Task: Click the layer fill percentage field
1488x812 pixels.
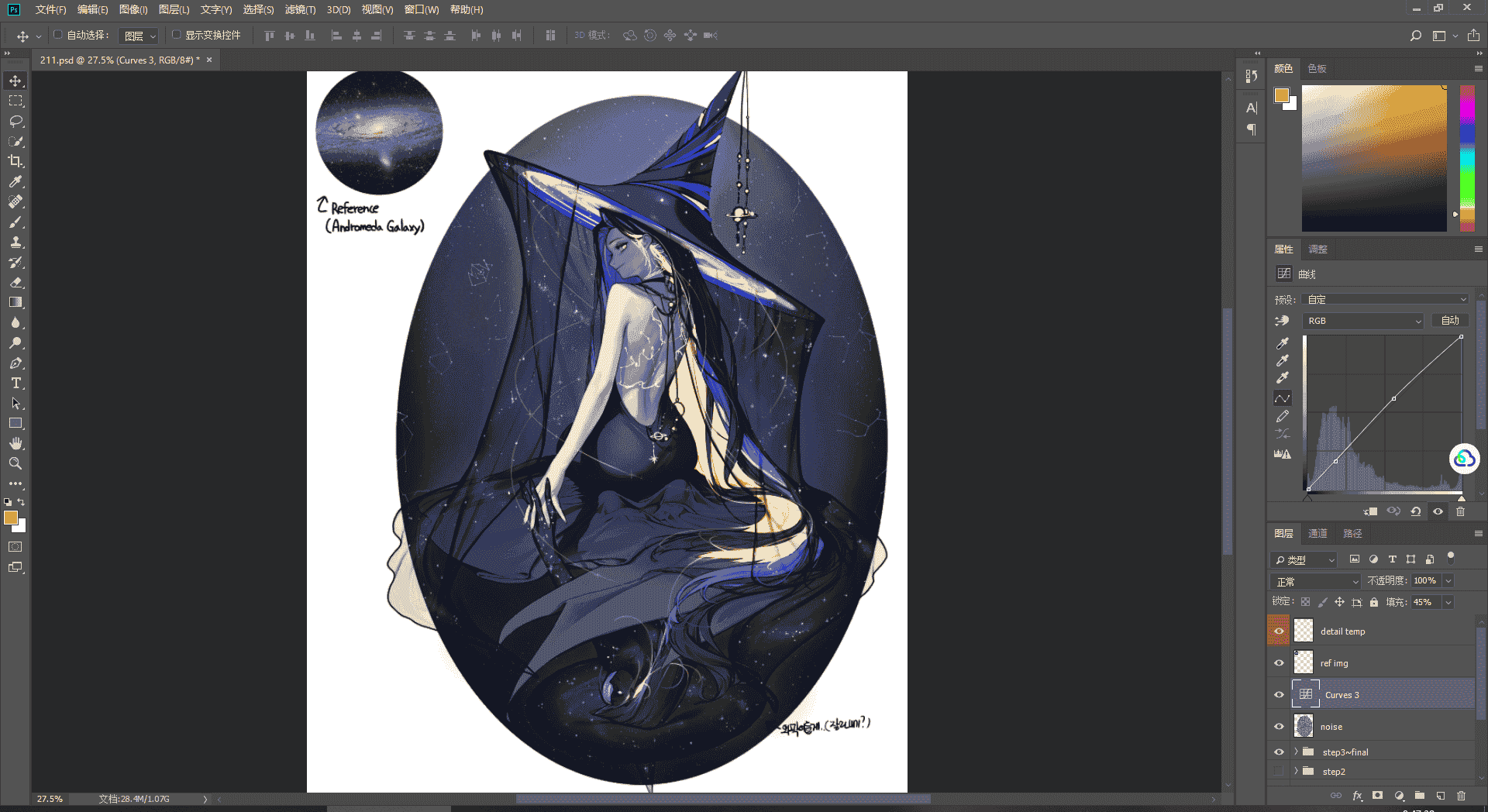Action: pyautogui.click(x=1424, y=602)
